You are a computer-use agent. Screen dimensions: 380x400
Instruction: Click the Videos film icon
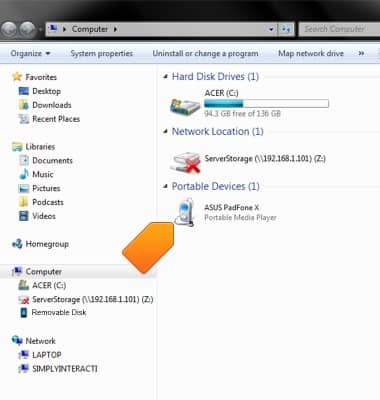point(24,216)
